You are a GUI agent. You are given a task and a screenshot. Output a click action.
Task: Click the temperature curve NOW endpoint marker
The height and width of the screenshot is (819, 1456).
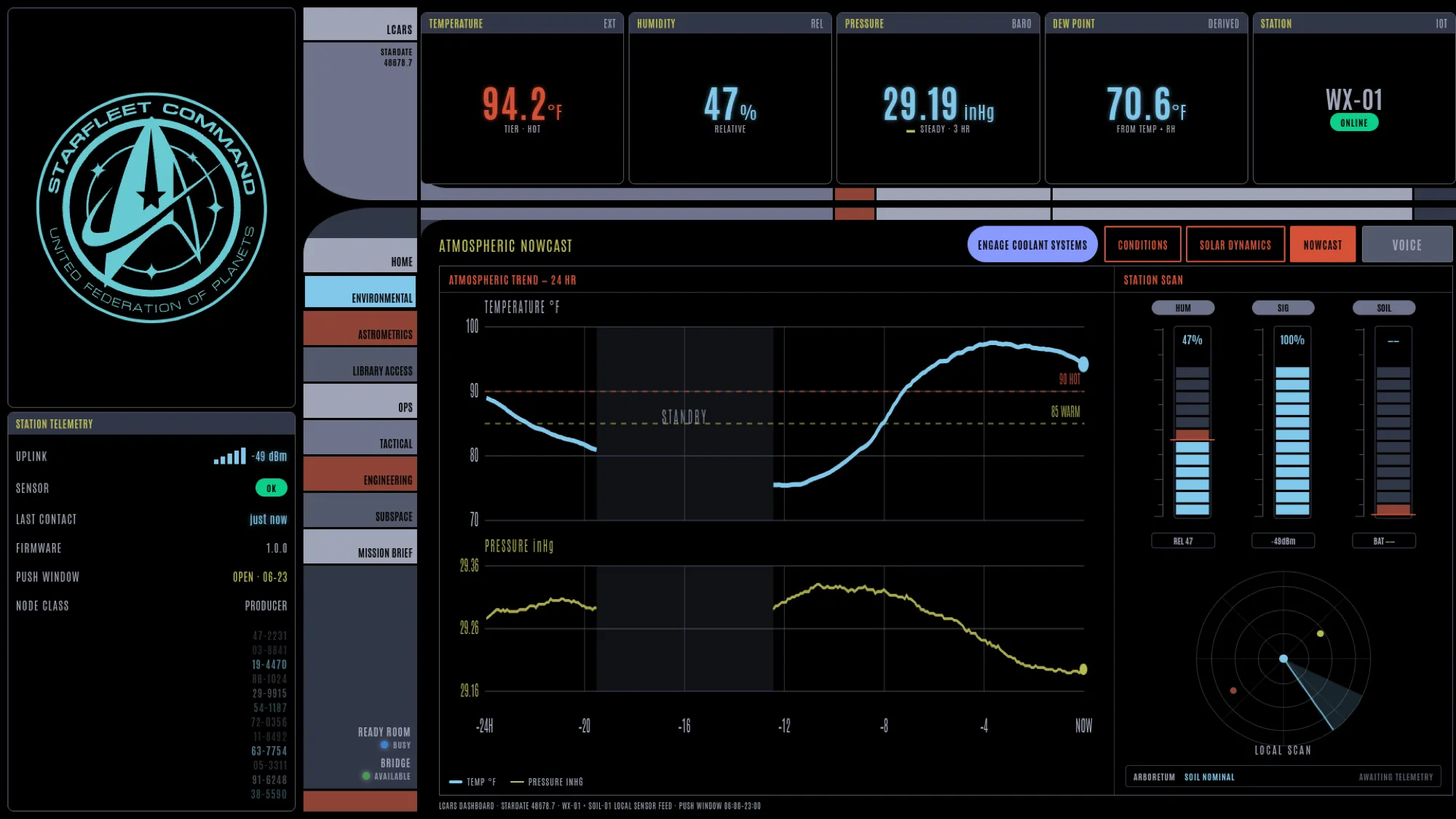point(1083,364)
